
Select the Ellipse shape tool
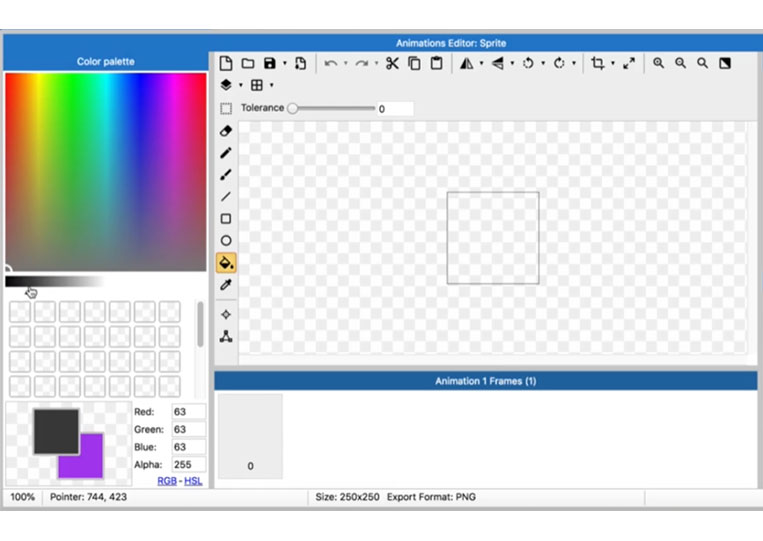click(226, 240)
